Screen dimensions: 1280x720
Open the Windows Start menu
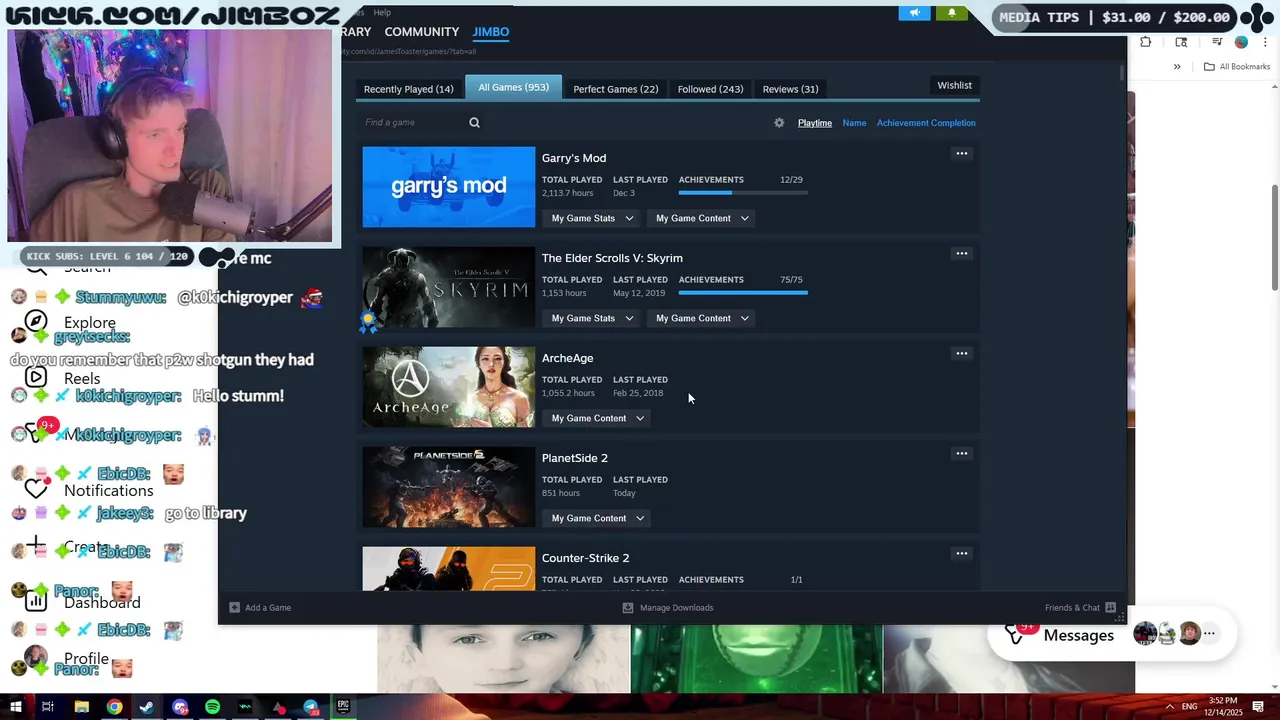tap(15, 707)
